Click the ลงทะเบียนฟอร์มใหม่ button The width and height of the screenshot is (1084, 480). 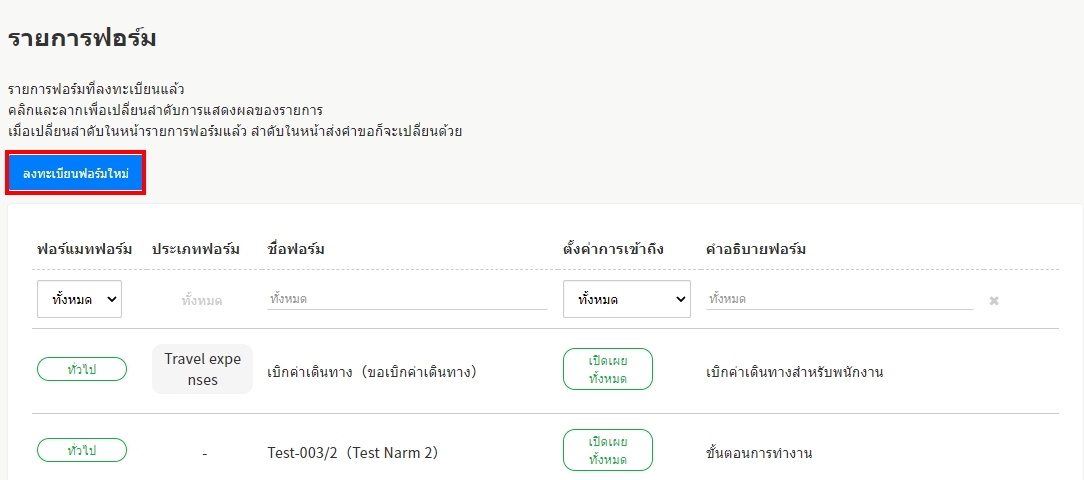76,173
